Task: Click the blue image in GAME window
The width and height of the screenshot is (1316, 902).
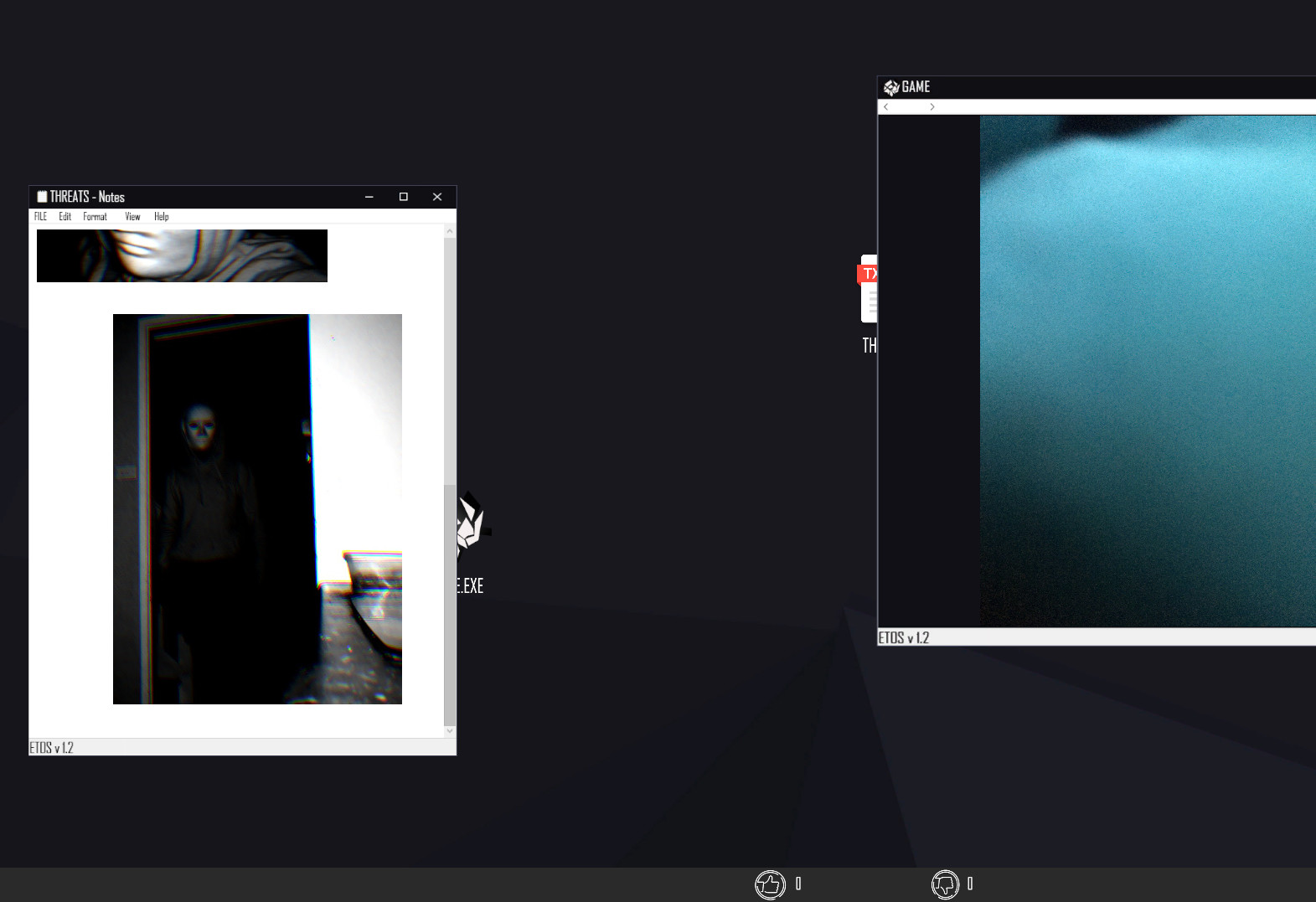Action: [x=1148, y=370]
